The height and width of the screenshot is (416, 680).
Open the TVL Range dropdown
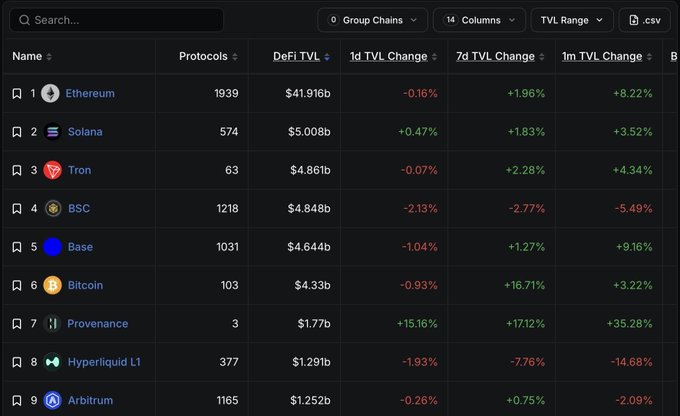[572, 20]
